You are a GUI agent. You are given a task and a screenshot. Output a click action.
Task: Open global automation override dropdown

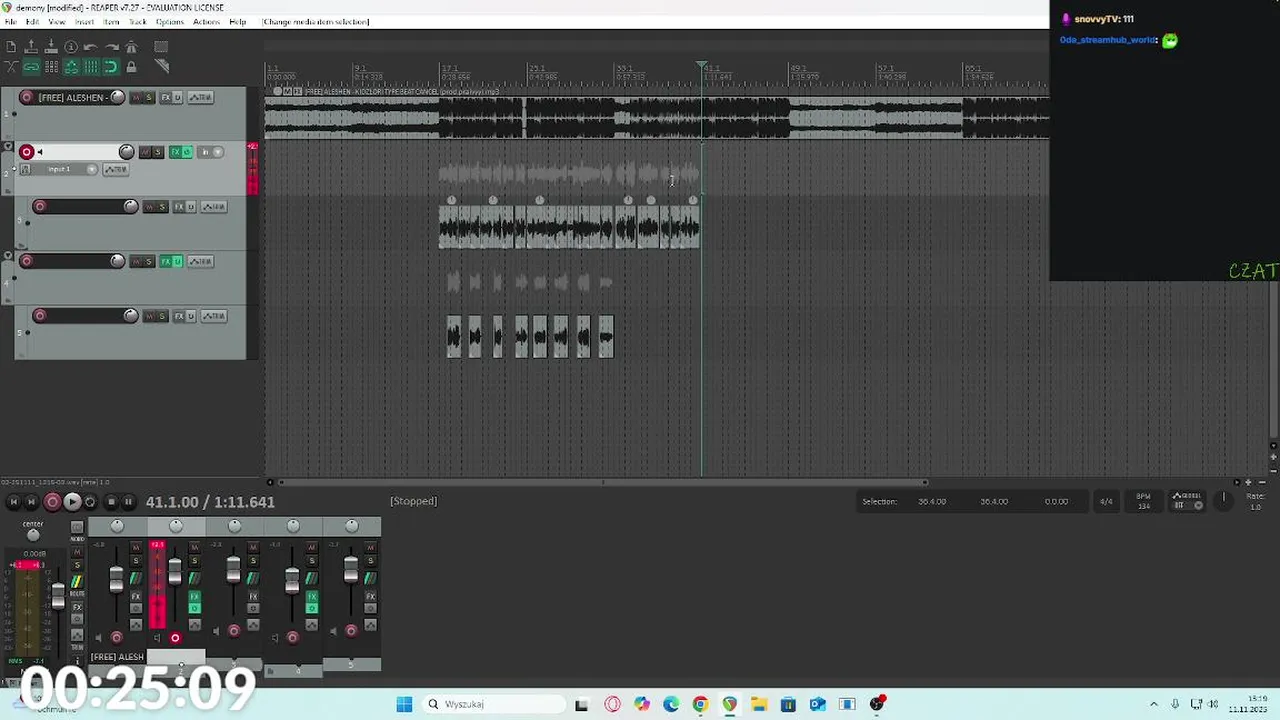pos(1187,500)
